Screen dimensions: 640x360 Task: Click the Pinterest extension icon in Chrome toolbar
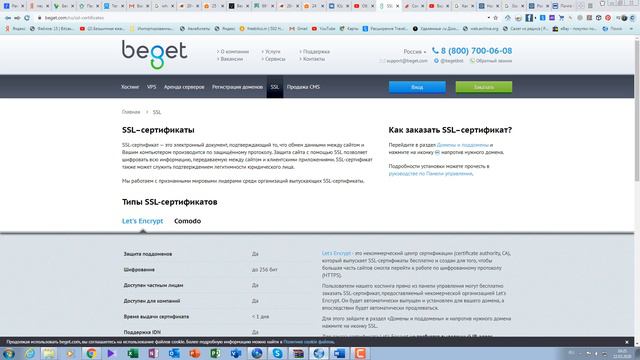click(608, 18)
